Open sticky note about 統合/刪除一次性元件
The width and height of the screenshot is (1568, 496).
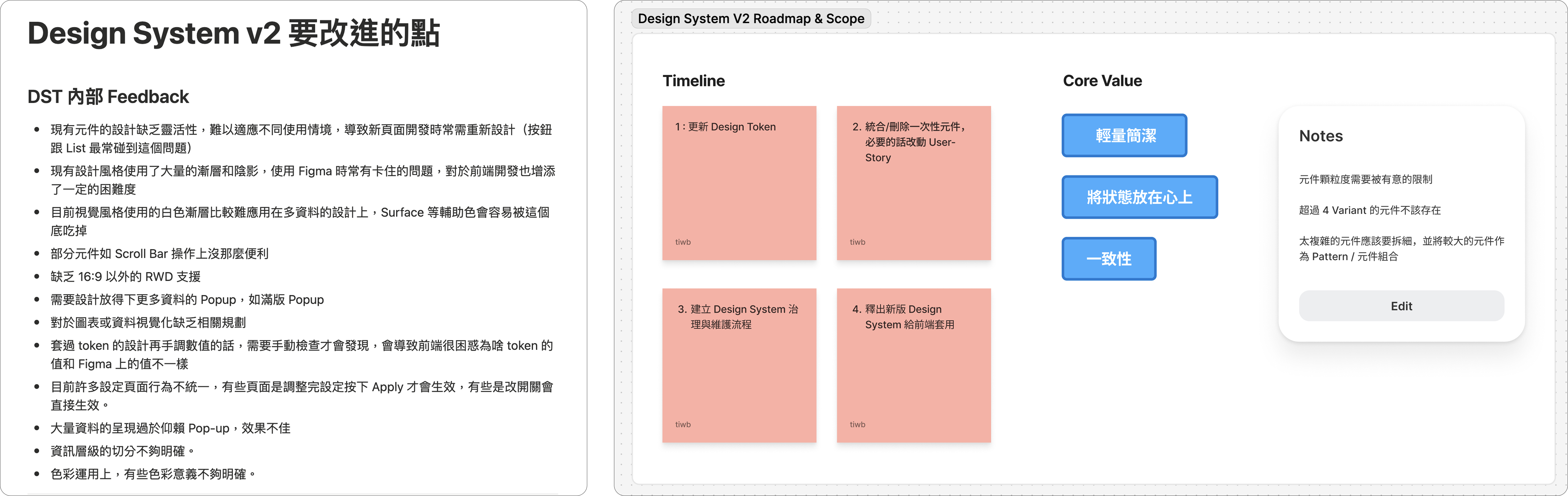(914, 183)
